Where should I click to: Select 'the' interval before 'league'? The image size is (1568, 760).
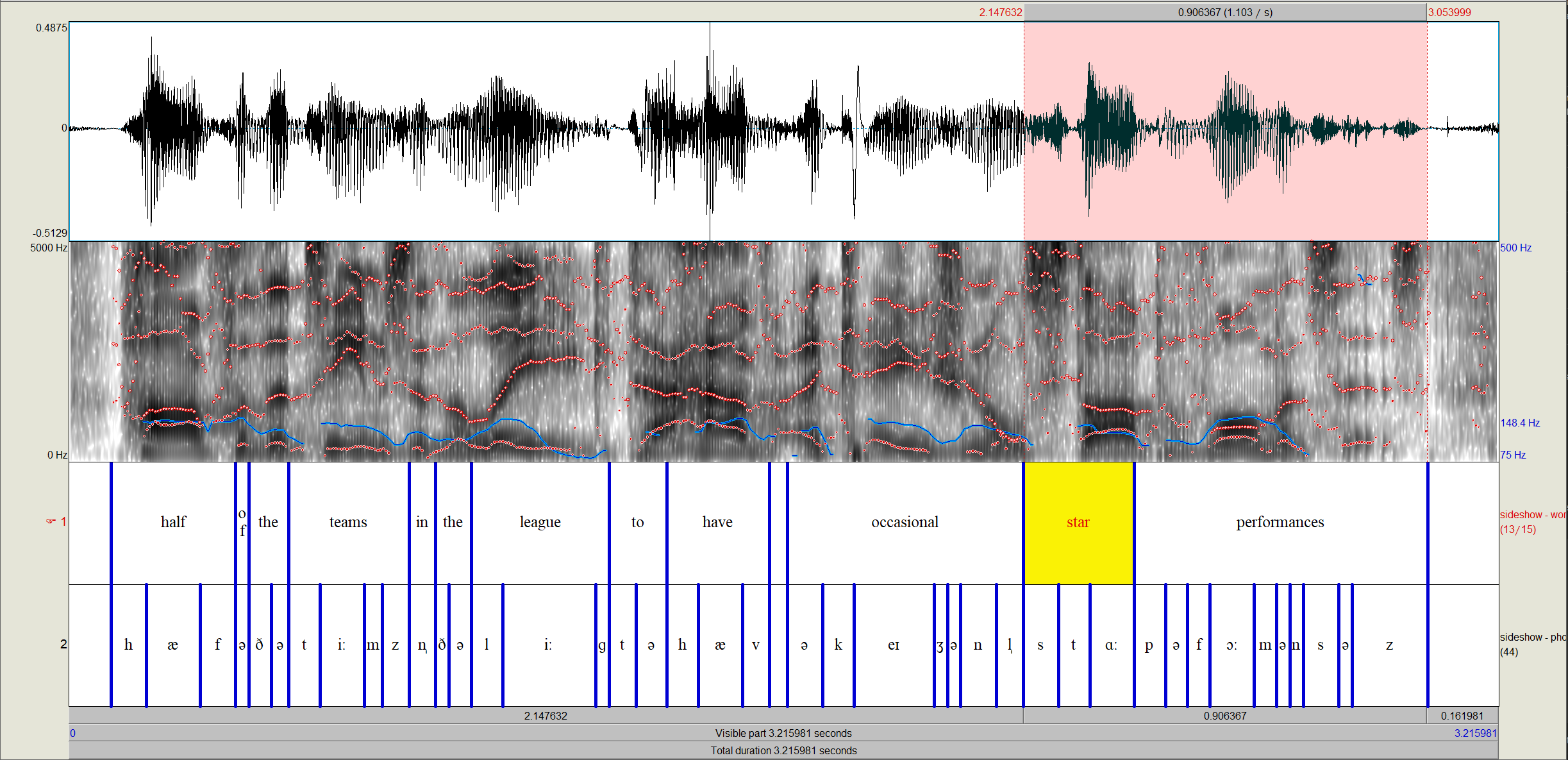[x=453, y=523]
